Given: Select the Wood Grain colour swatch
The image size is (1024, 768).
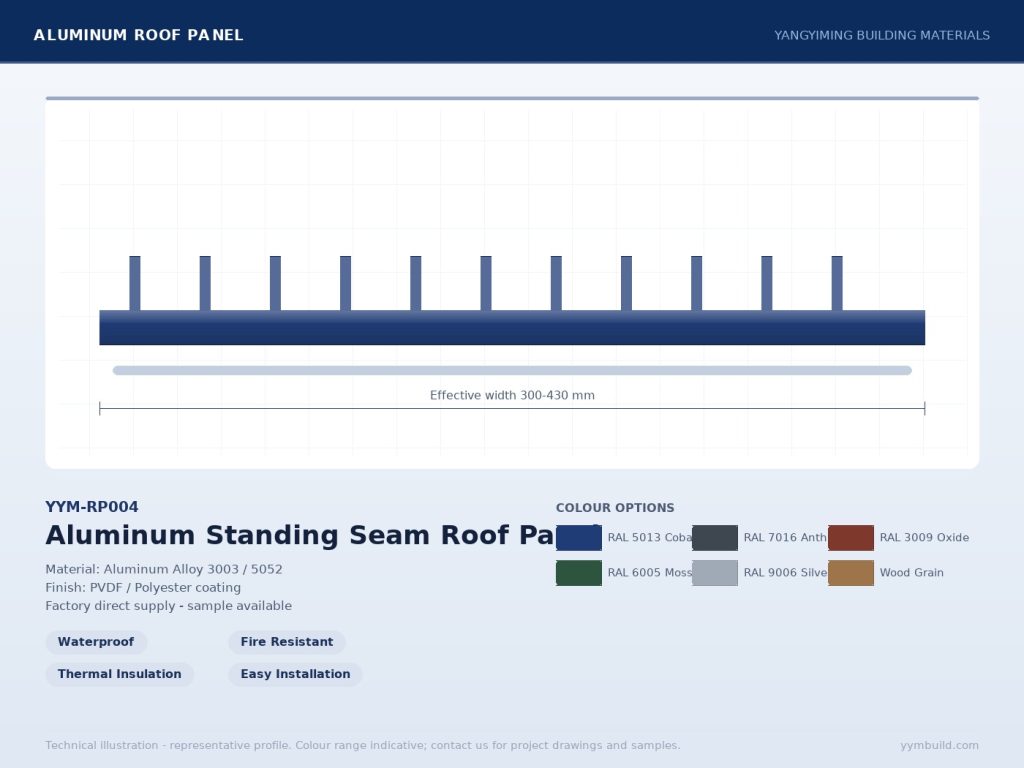Looking at the screenshot, I should pyautogui.click(x=851, y=573).
